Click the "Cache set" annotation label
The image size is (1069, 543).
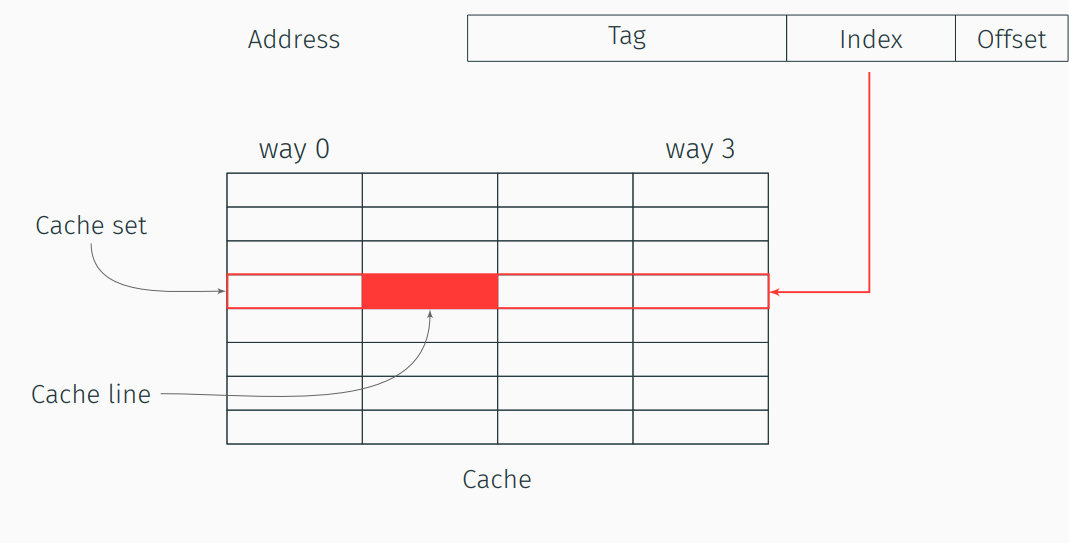91,226
